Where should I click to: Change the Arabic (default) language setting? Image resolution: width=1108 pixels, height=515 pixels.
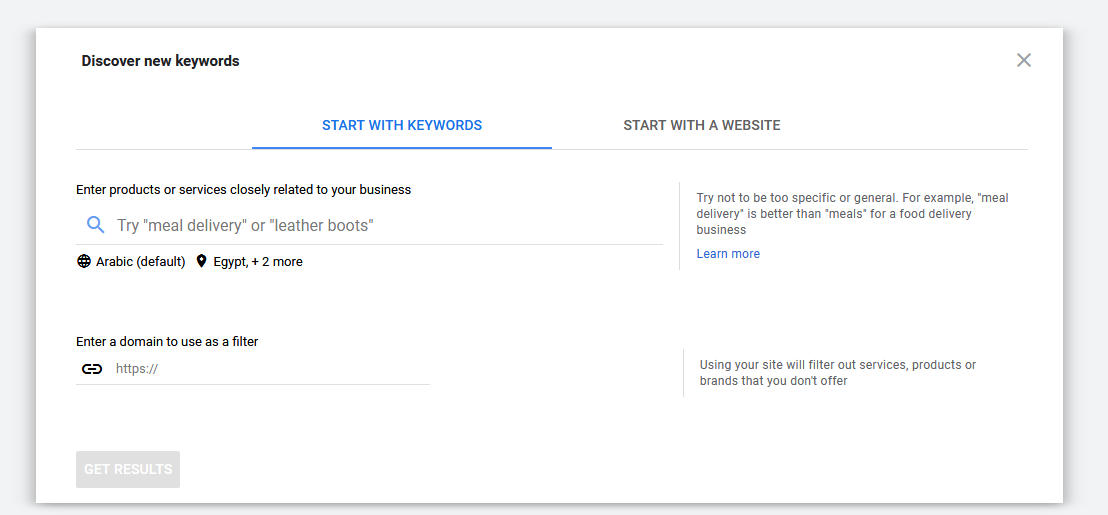pyautogui.click(x=140, y=262)
